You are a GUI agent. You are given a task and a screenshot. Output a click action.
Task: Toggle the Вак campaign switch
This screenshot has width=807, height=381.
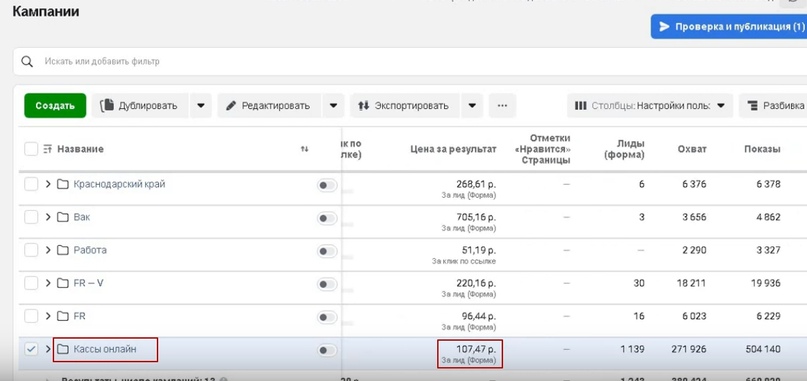click(x=327, y=218)
